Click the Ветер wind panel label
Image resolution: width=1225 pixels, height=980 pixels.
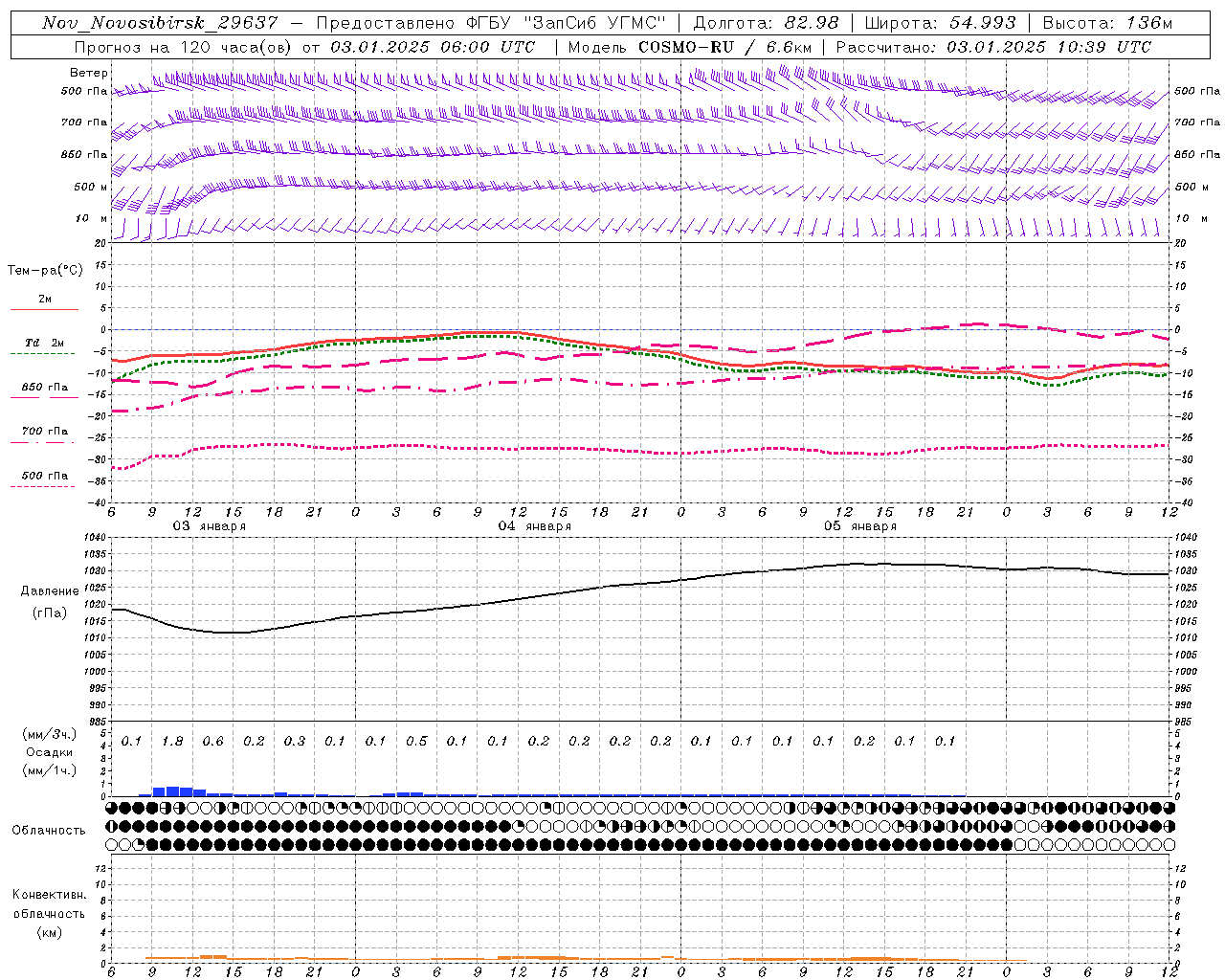89,73
